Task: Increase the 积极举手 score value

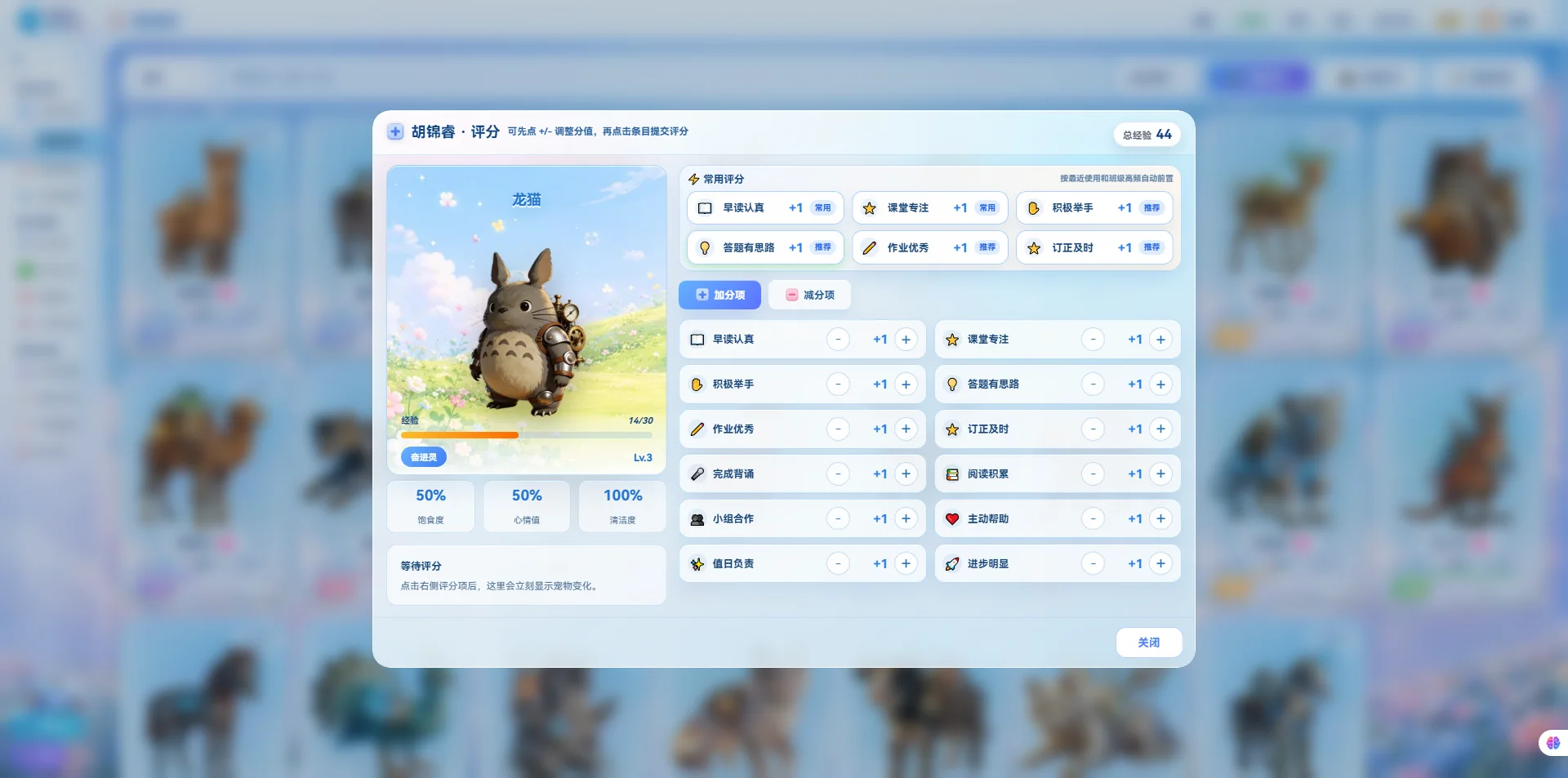Action: coord(906,385)
